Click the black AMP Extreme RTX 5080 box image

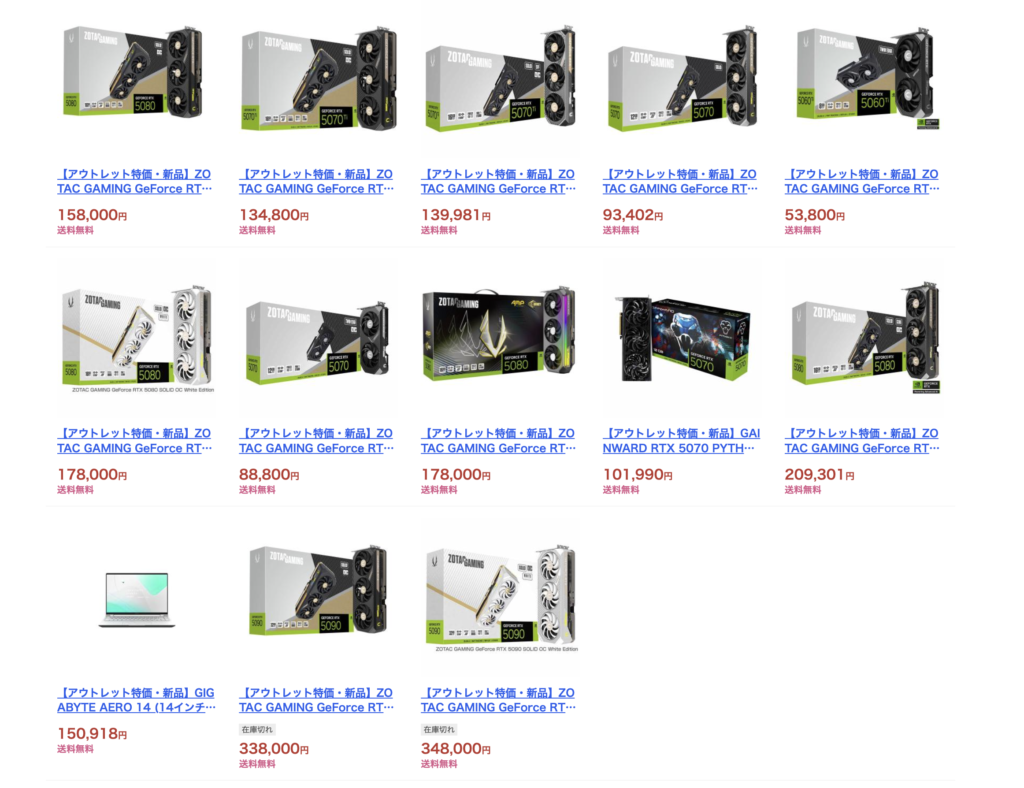[500, 338]
